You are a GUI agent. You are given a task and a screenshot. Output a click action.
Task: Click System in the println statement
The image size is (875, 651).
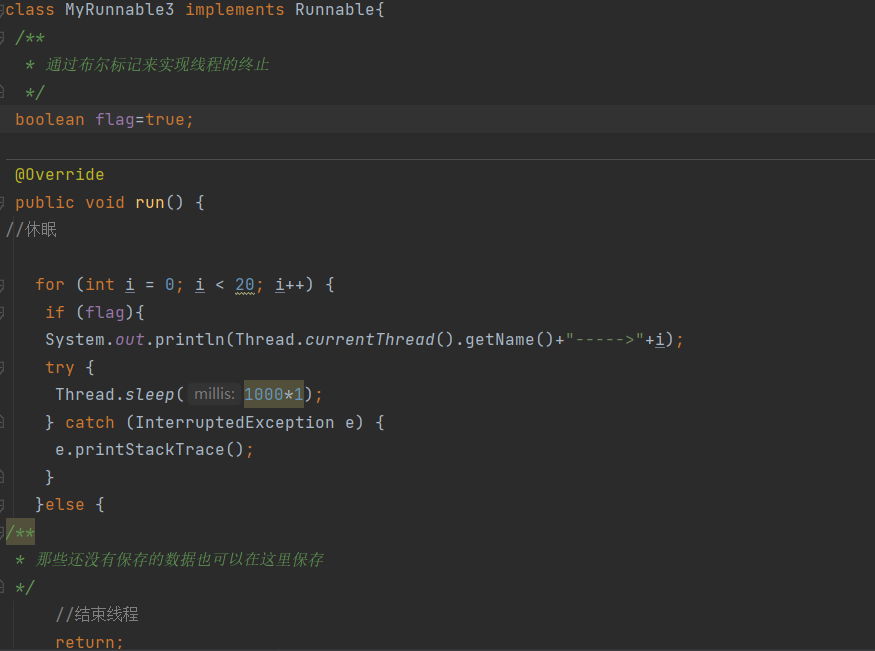click(75, 340)
